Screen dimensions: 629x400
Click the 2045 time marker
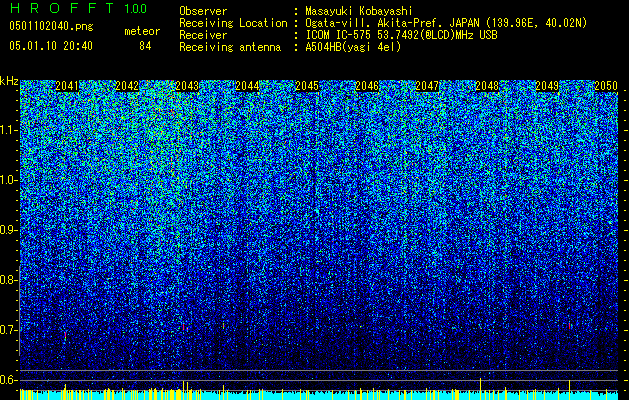point(307,86)
